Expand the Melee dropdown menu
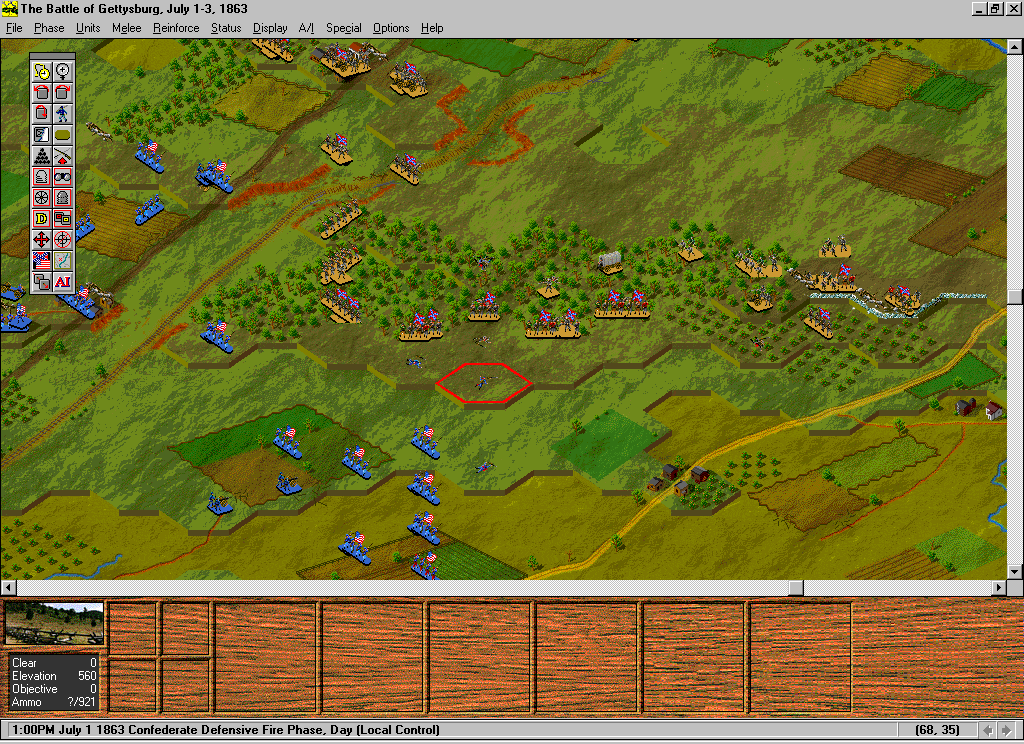This screenshot has width=1024, height=744. coord(126,28)
